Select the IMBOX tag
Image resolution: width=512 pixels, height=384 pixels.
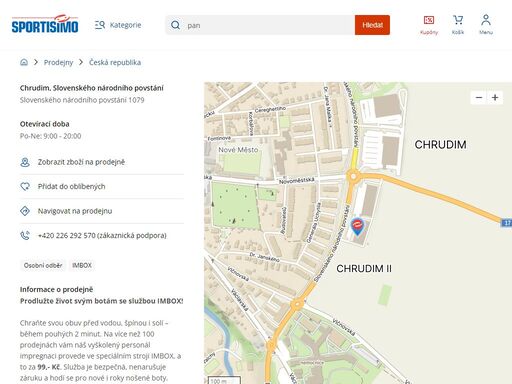click(x=82, y=265)
